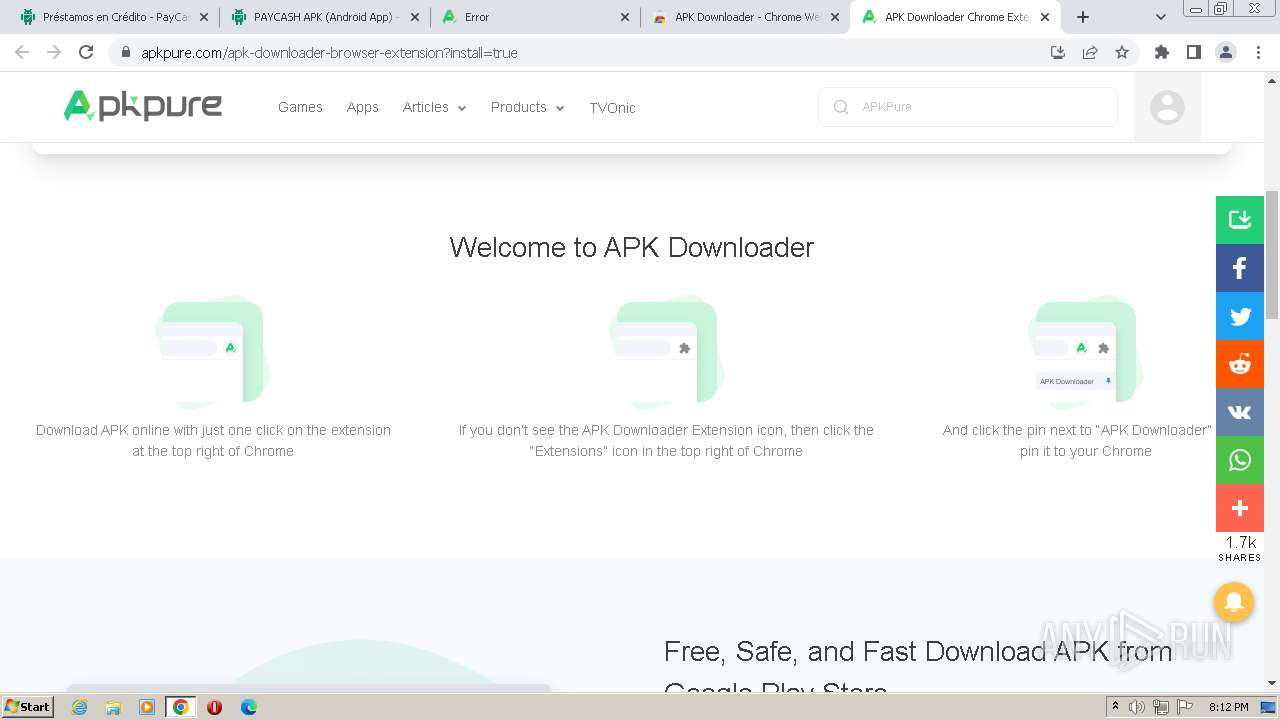Bookmark this page with the star icon
Image resolution: width=1280 pixels, height=720 pixels.
tap(1122, 52)
